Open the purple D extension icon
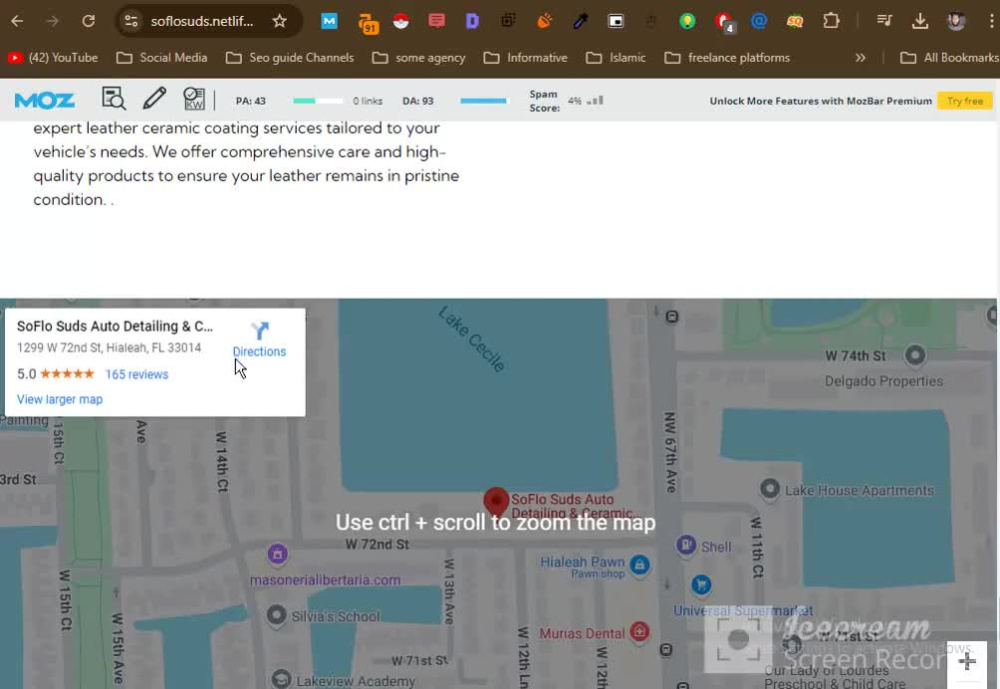The height and width of the screenshot is (689, 1000). point(473,21)
